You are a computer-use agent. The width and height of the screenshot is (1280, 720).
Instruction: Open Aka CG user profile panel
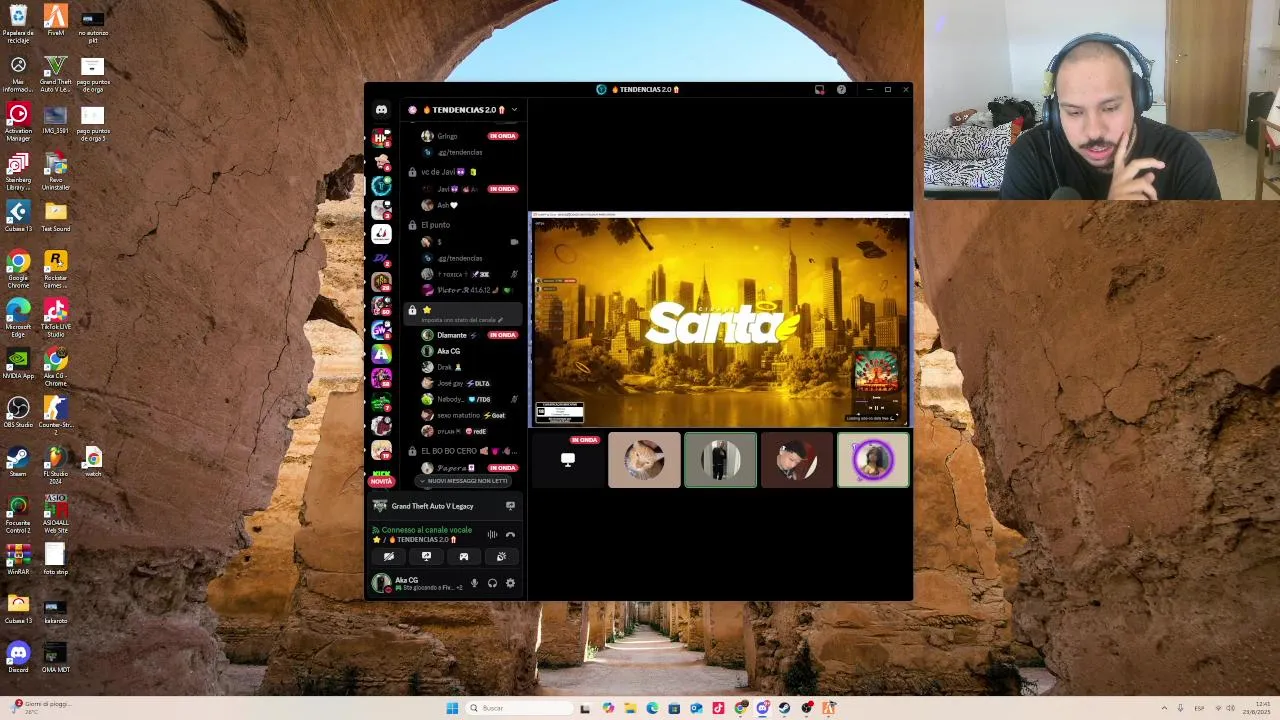(417, 583)
